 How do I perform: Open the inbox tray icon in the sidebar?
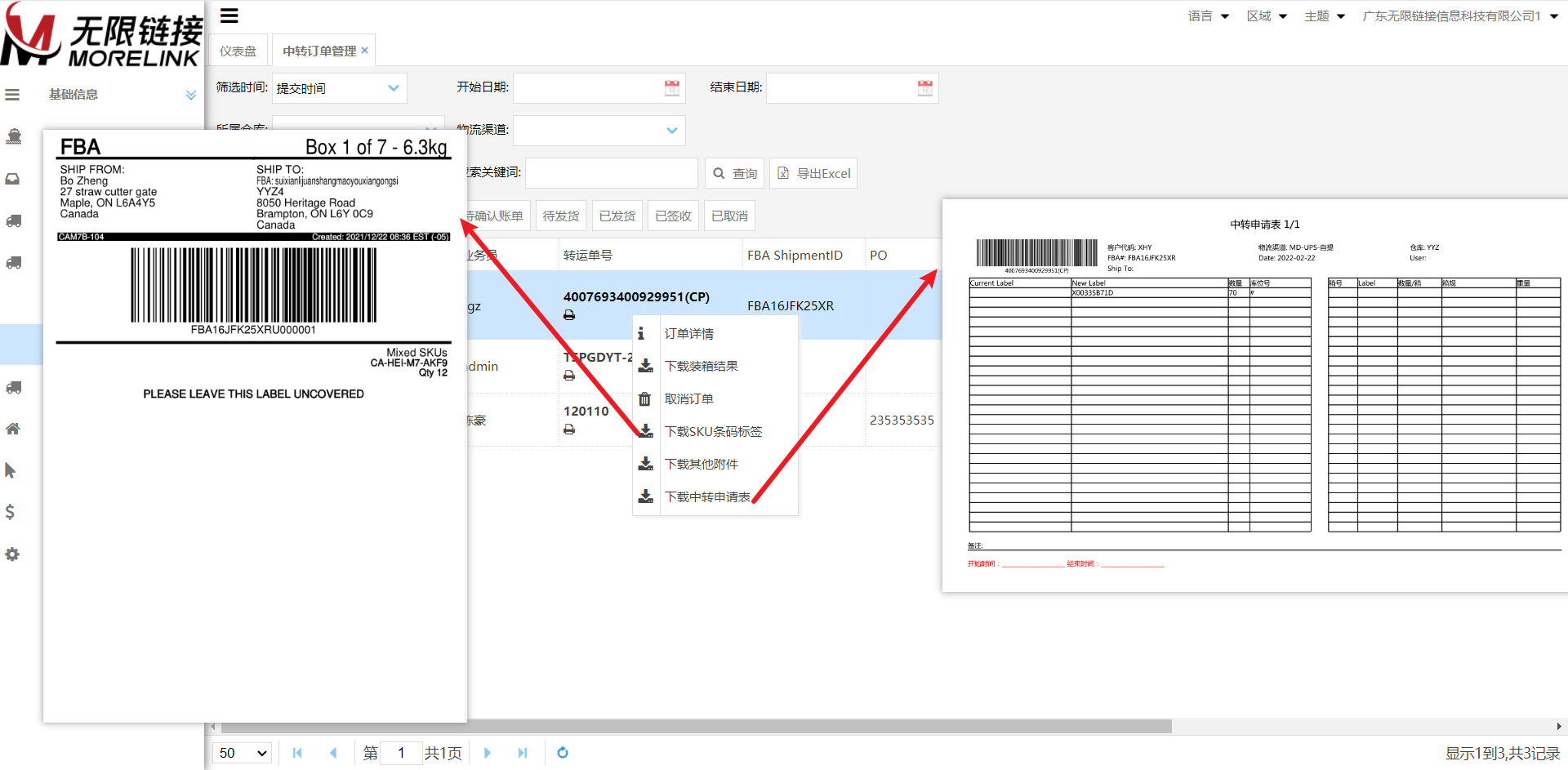(13, 179)
